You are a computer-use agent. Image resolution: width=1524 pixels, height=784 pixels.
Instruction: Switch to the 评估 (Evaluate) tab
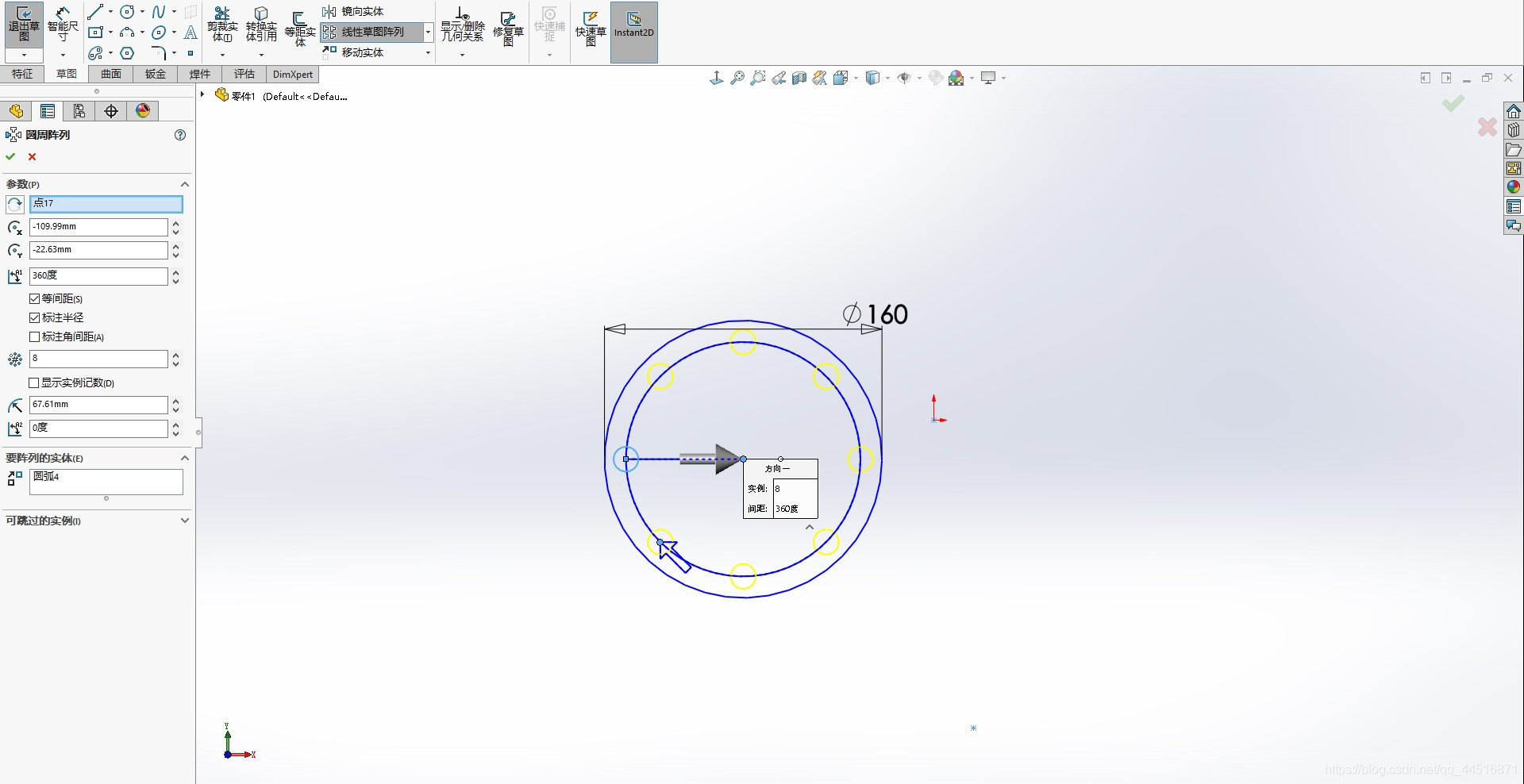(x=244, y=74)
